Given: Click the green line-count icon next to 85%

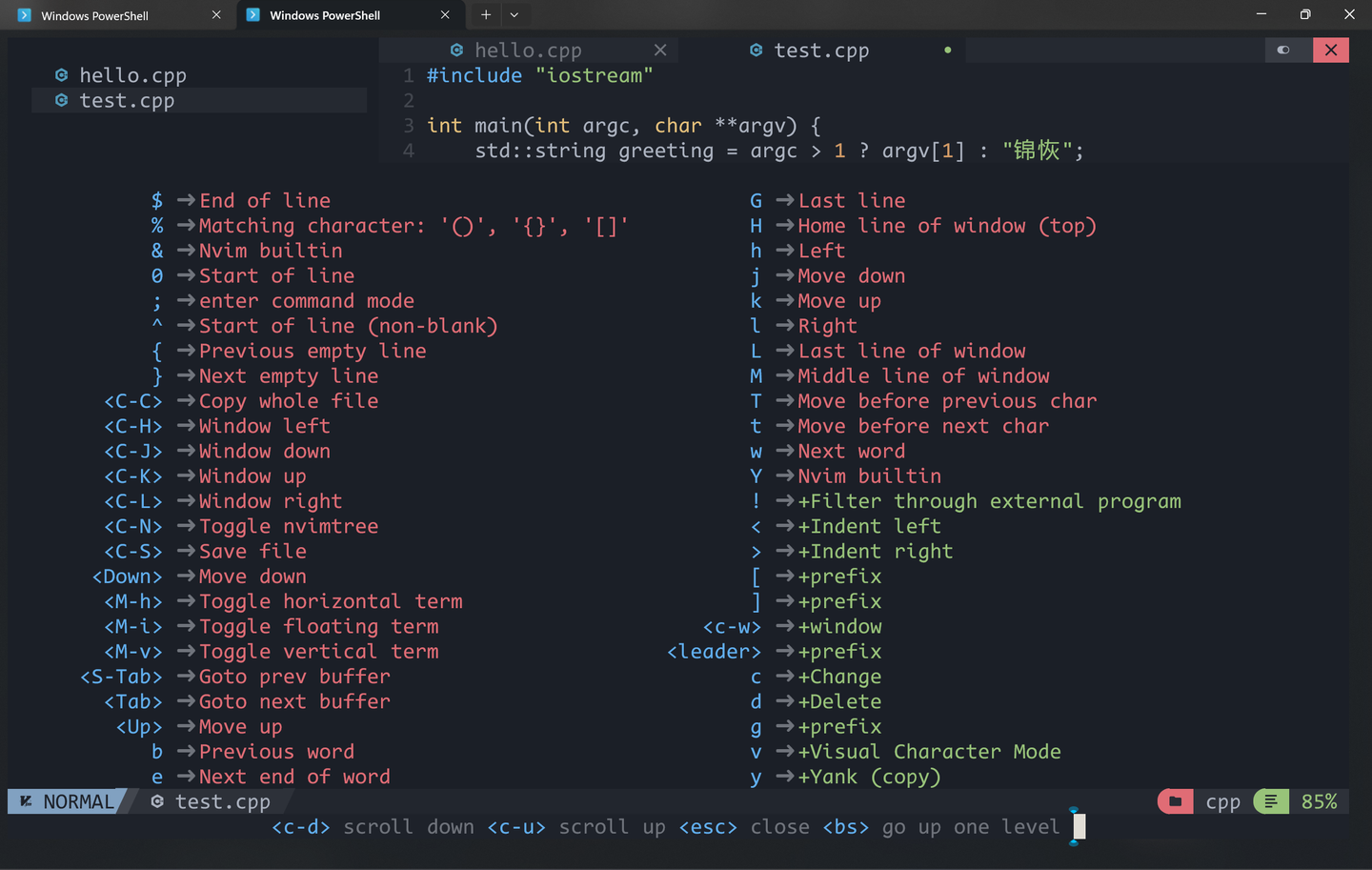Looking at the screenshot, I should (x=1271, y=801).
